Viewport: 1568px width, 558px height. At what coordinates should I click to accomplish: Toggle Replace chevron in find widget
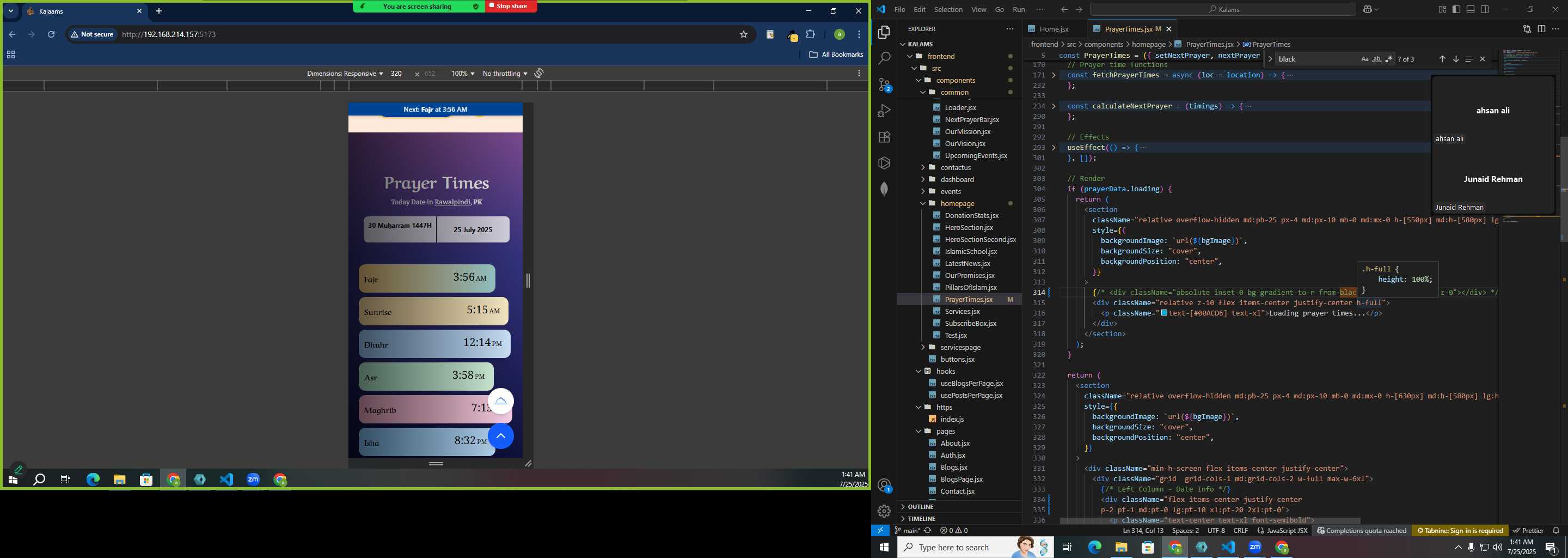pos(1270,59)
